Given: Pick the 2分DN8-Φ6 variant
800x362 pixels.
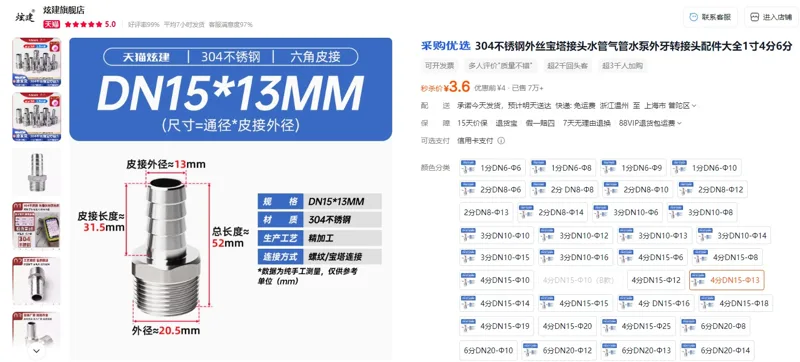Looking at the screenshot, I should [491, 190].
